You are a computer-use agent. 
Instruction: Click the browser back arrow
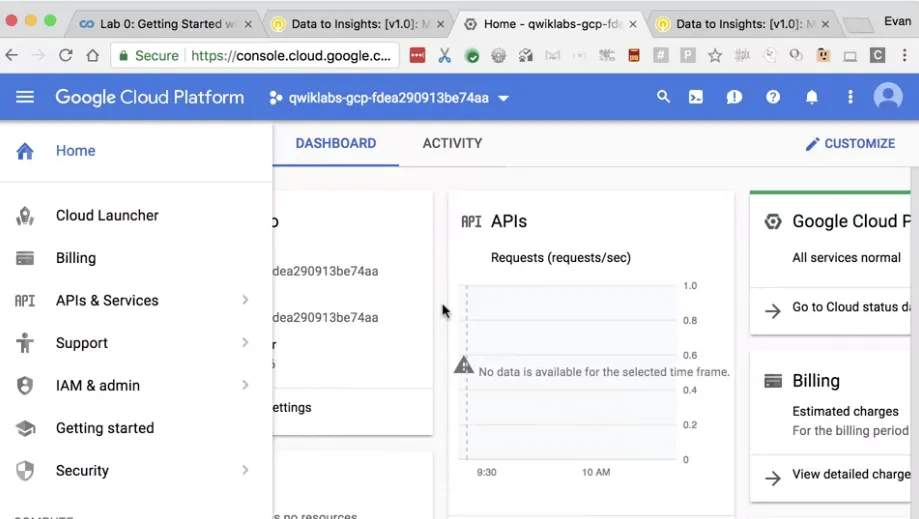click(12, 56)
